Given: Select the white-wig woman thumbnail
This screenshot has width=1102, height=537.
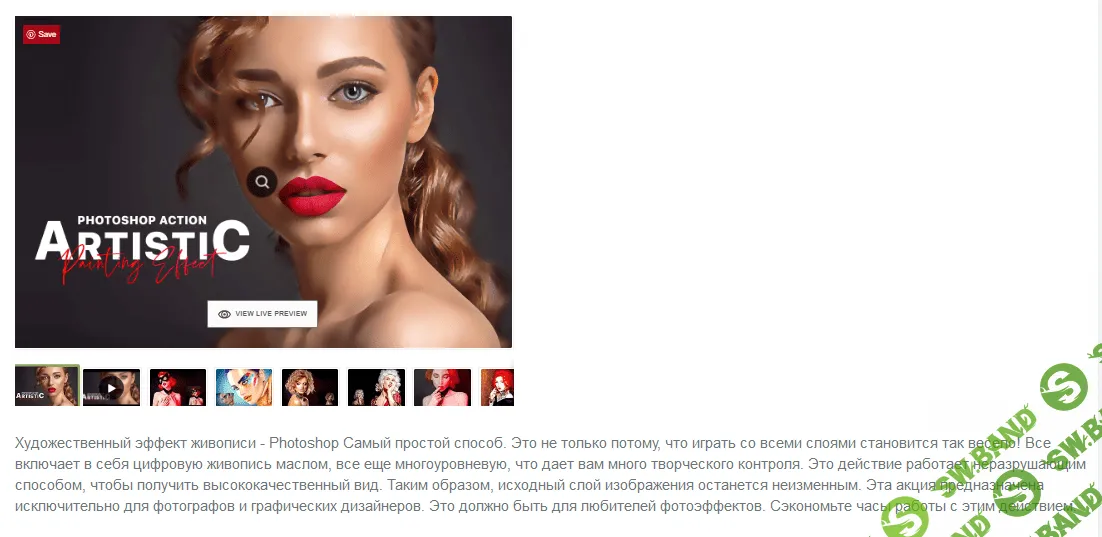Looking at the screenshot, I should pyautogui.click(x=377, y=387).
